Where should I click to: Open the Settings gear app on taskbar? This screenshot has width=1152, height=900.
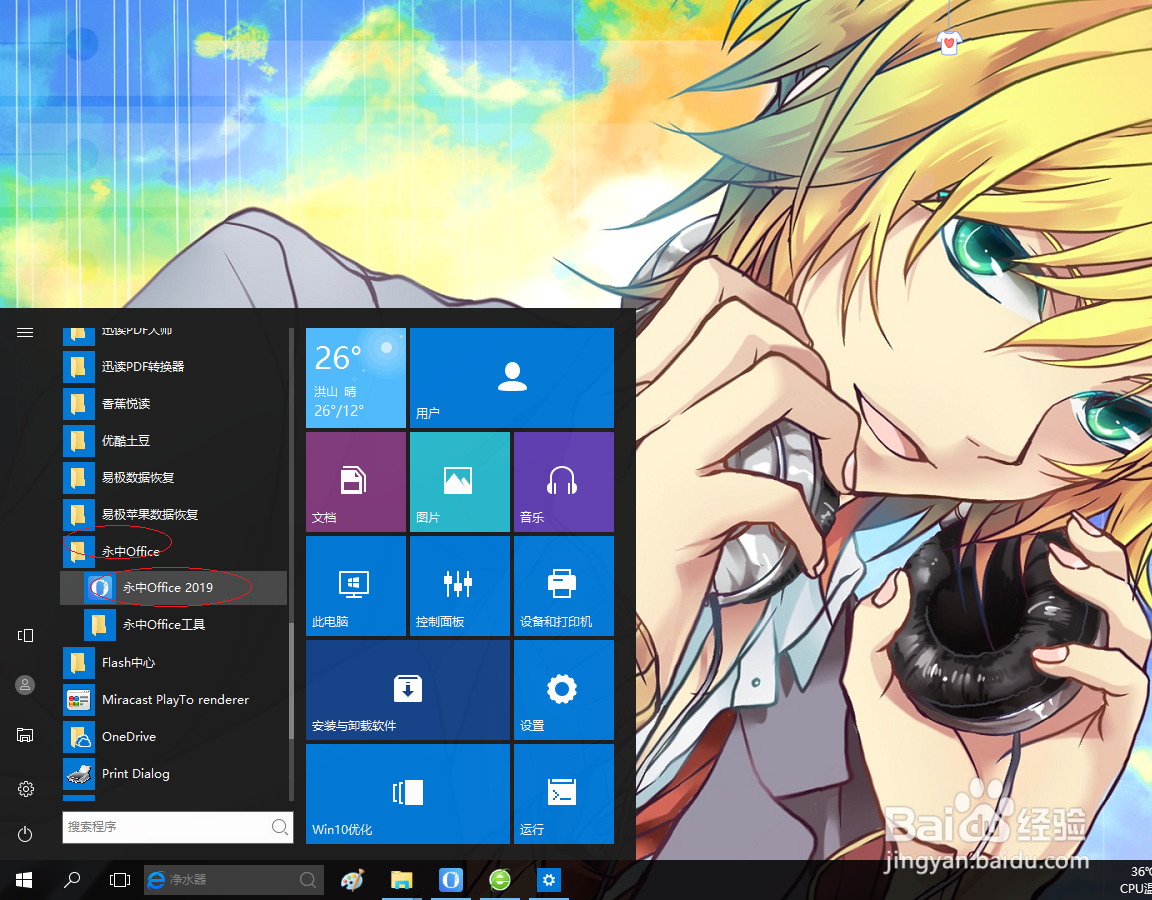point(549,879)
